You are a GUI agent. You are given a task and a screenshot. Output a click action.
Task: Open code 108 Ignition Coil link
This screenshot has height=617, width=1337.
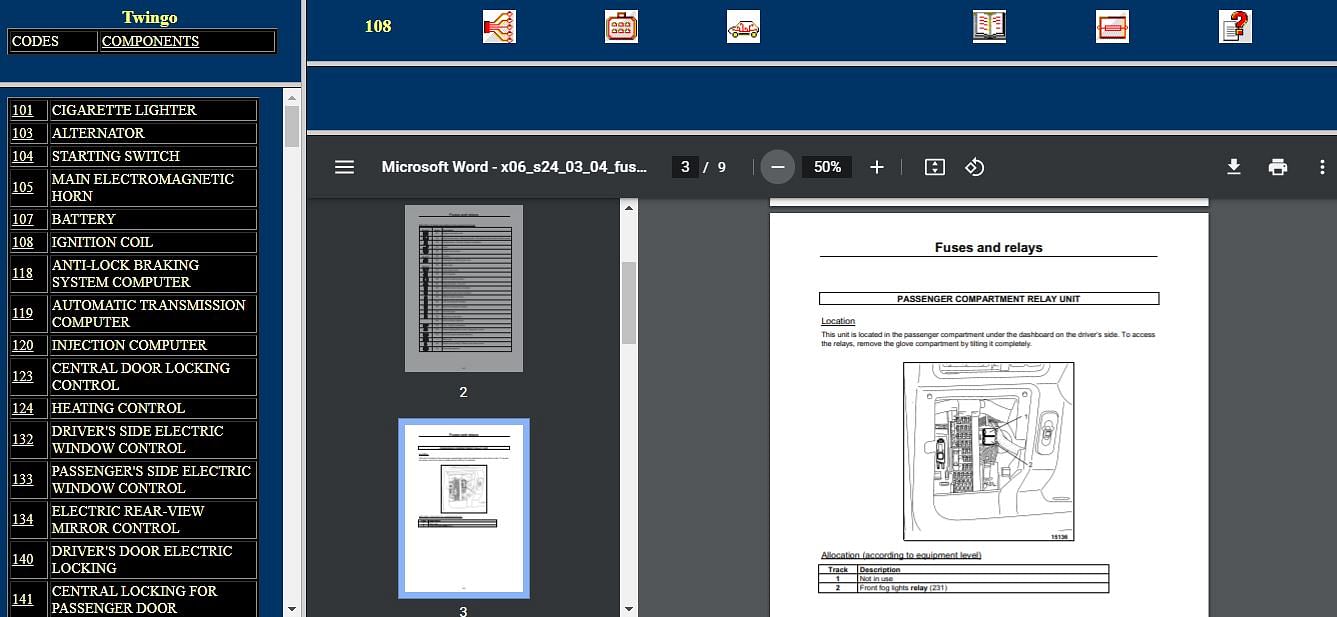[22, 242]
